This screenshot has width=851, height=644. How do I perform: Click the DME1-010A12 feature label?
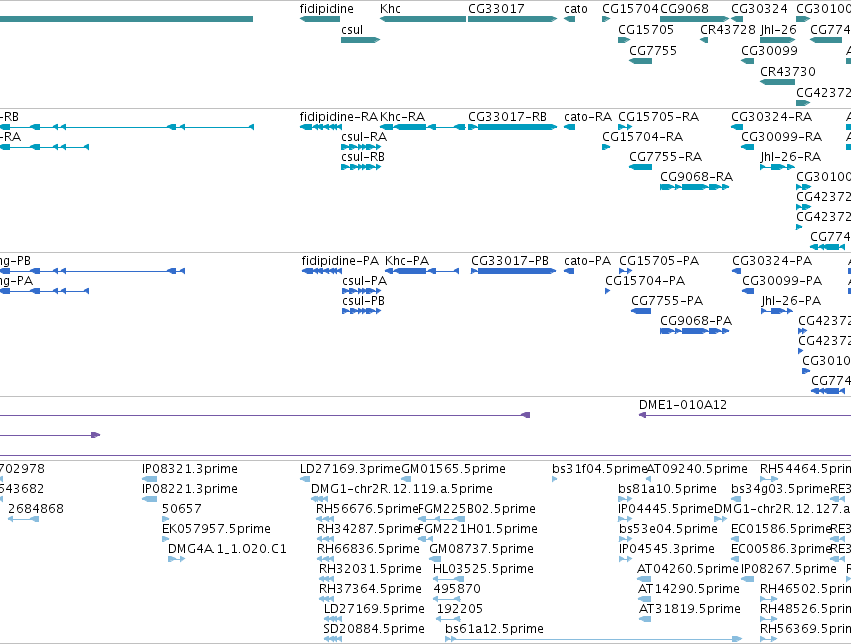coord(683,405)
